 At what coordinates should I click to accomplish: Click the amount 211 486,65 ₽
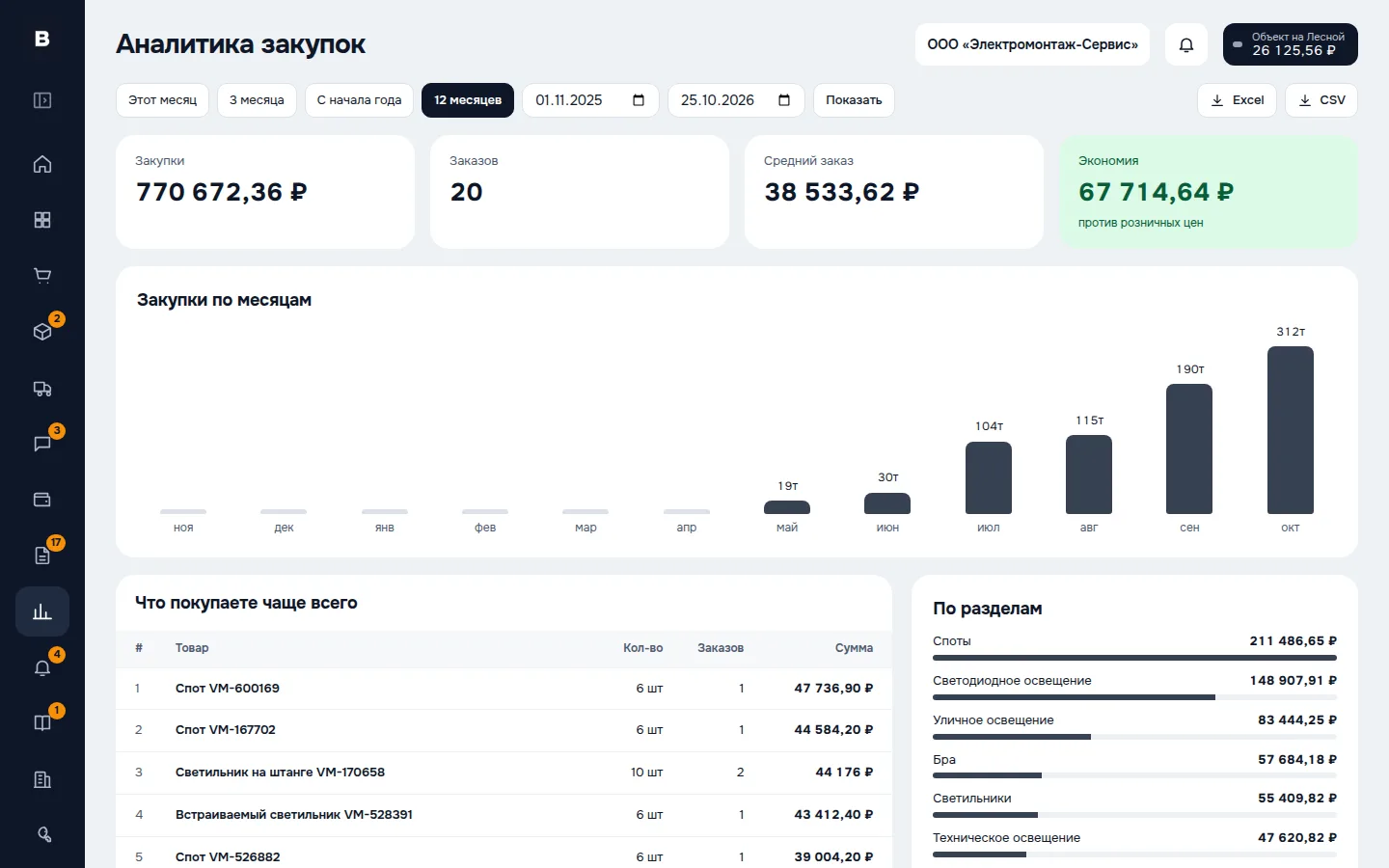(1294, 641)
